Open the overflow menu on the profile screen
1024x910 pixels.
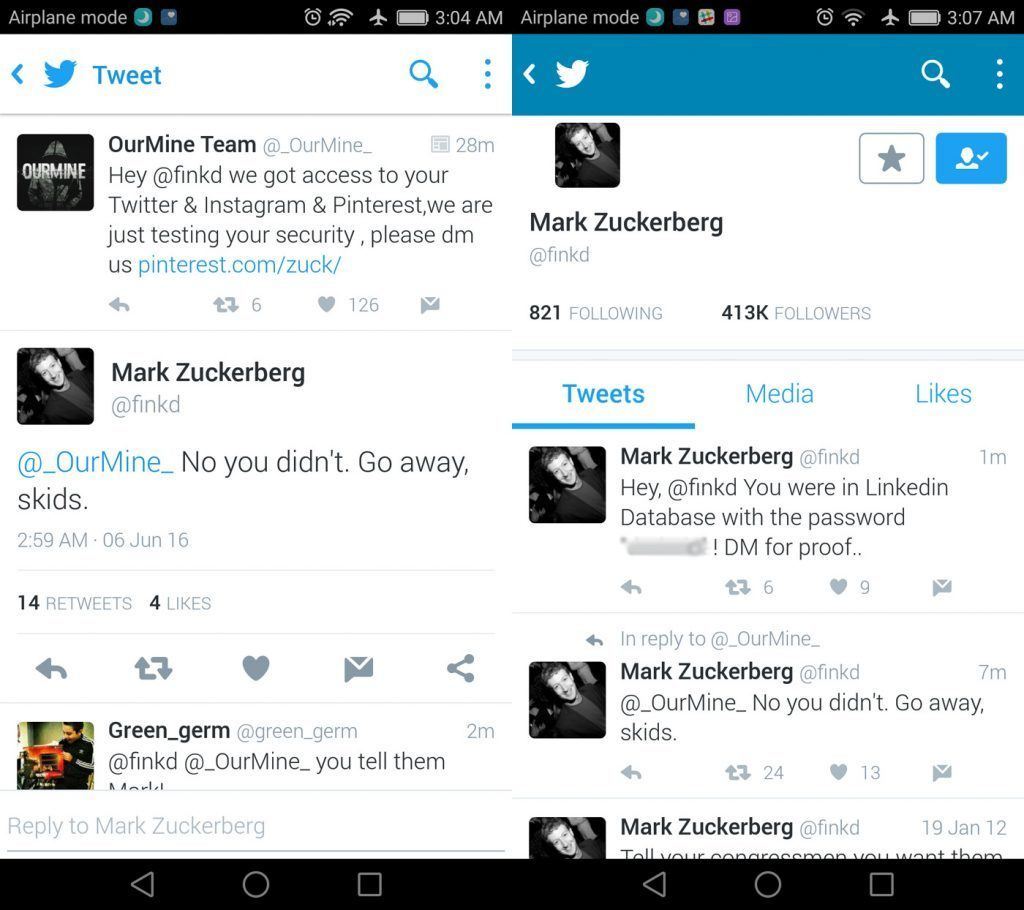pos(998,73)
